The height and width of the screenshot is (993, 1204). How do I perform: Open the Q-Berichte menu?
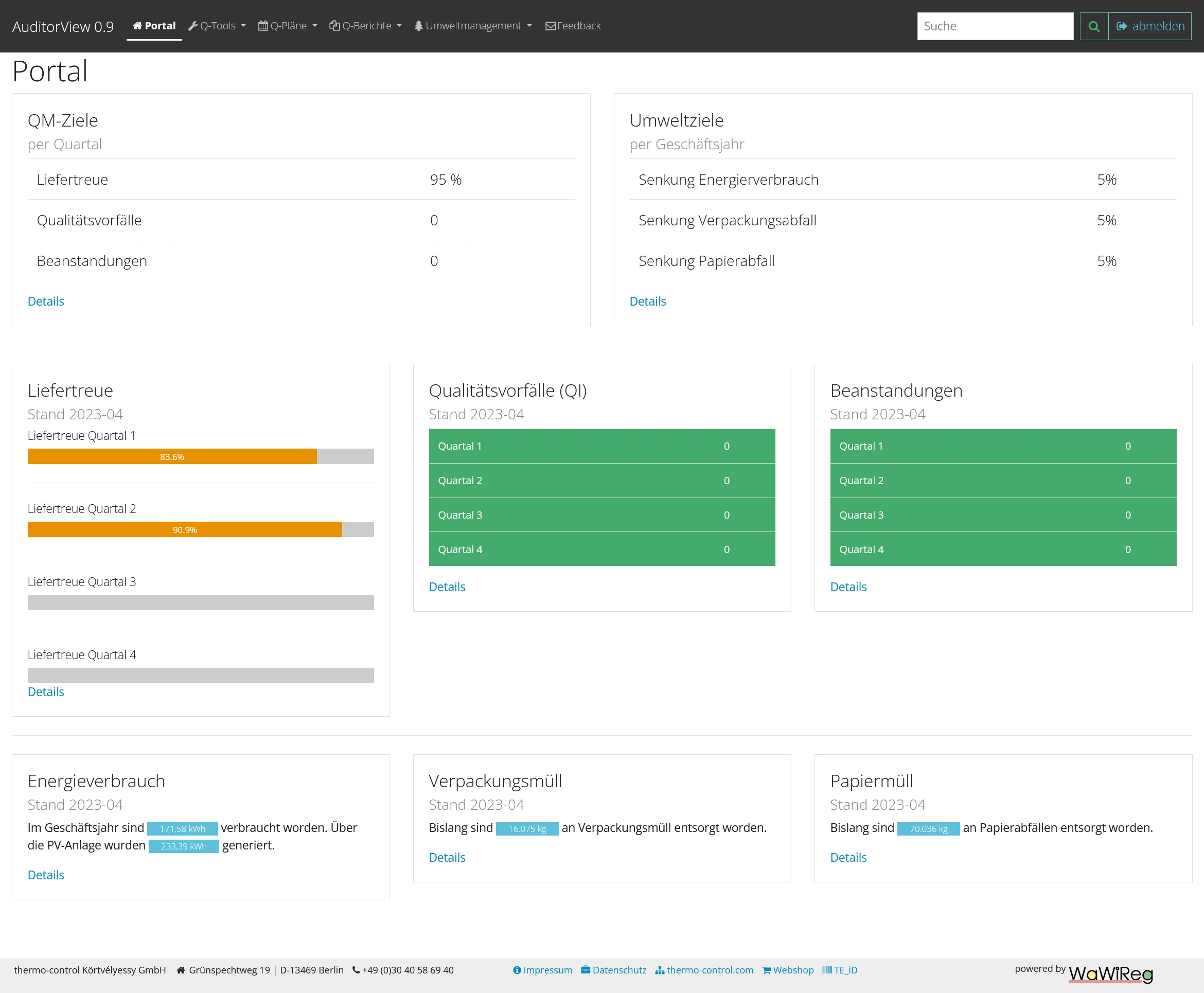[x=366, y=26]
